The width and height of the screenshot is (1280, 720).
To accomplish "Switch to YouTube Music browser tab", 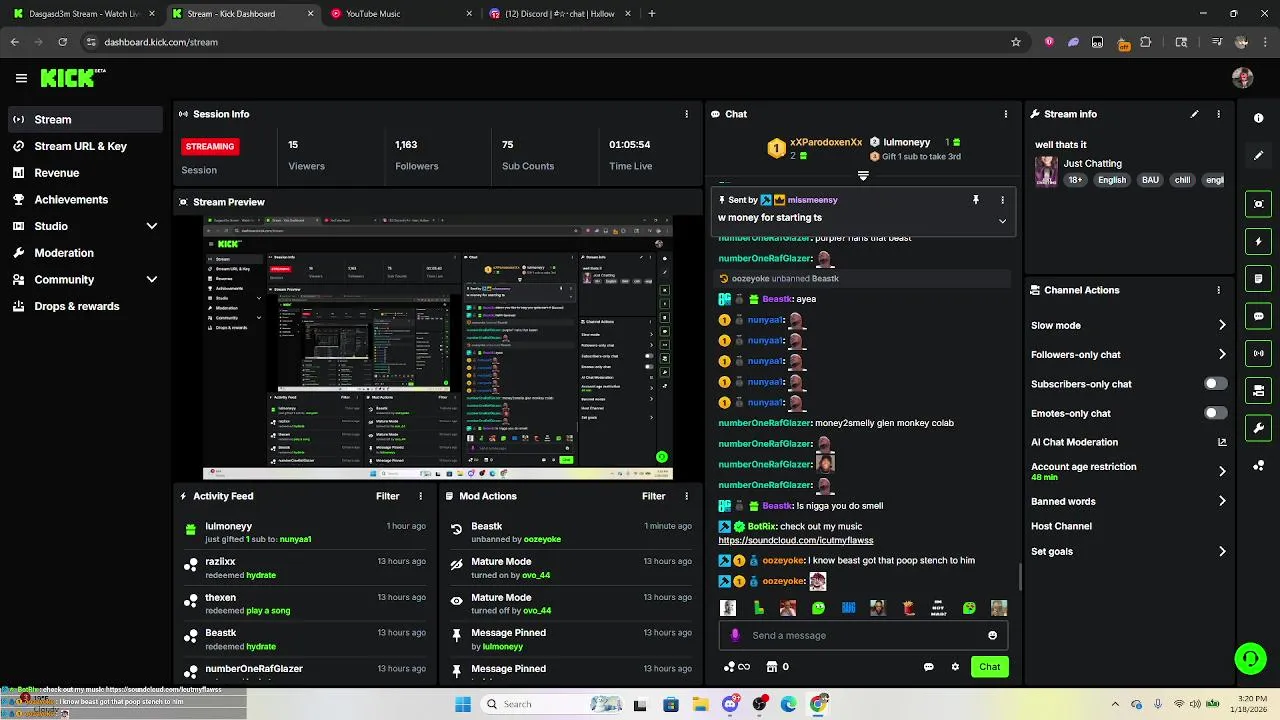I will [400, 14].
